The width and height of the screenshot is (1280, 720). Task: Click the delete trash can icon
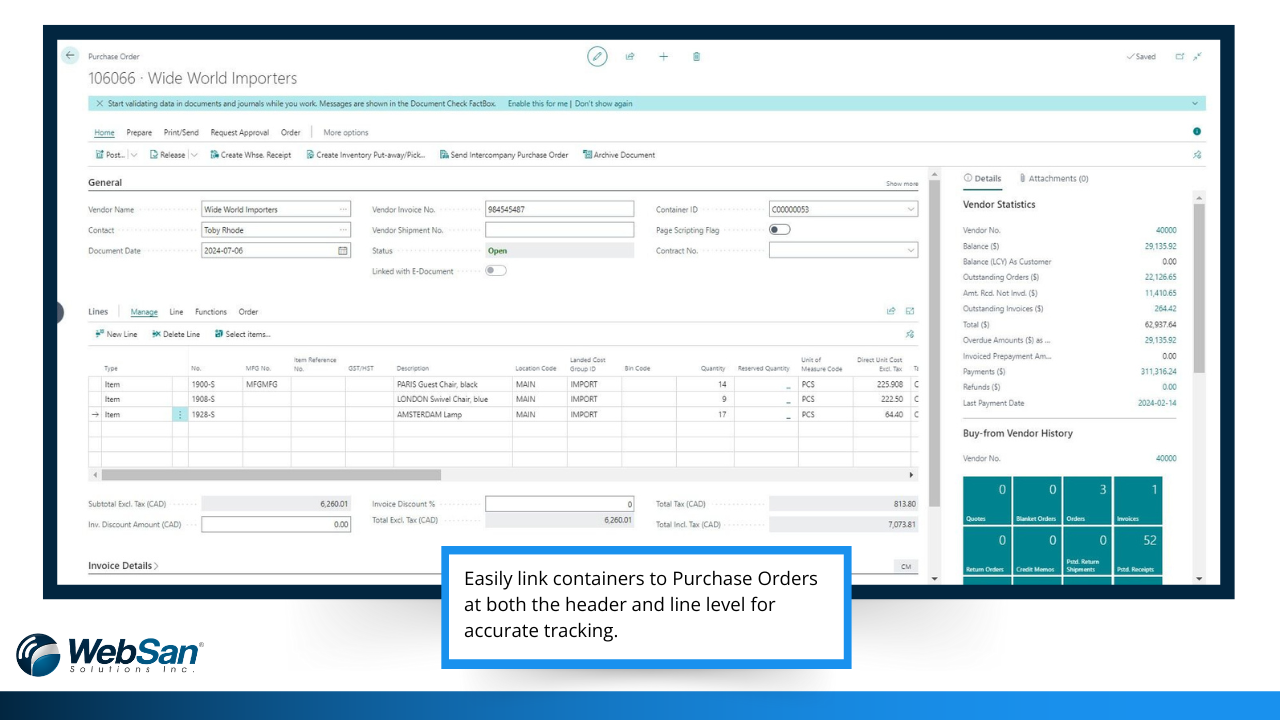click(x=696, y=56)
